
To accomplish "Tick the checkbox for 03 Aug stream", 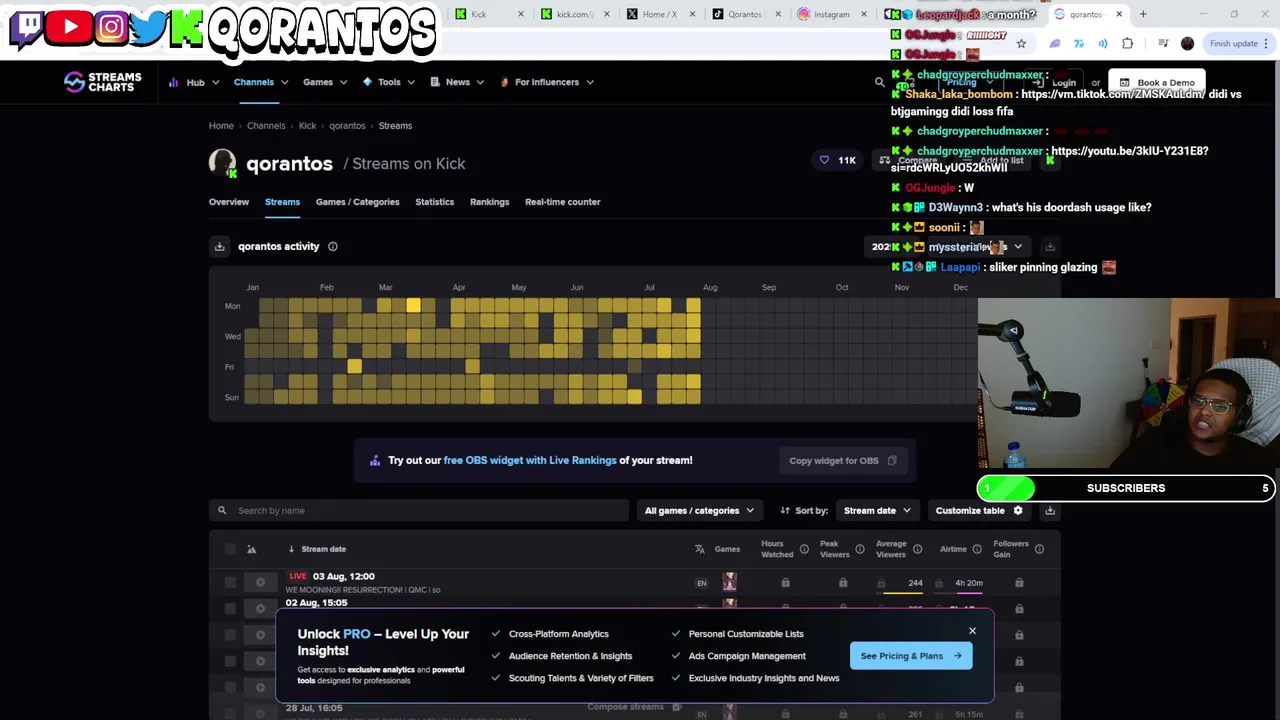I will (230, 582).
